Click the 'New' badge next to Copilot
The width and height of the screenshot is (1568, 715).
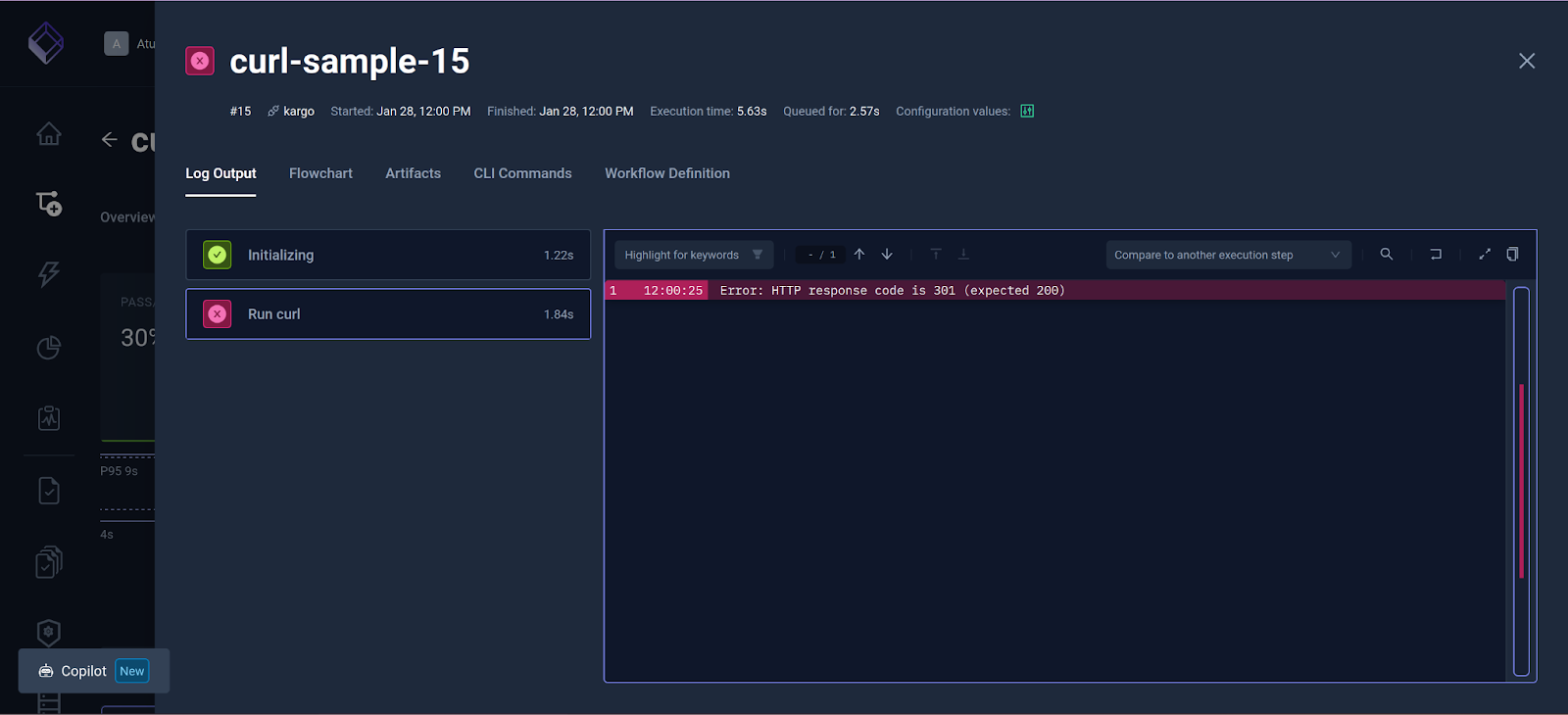click(x=132, y=671)
